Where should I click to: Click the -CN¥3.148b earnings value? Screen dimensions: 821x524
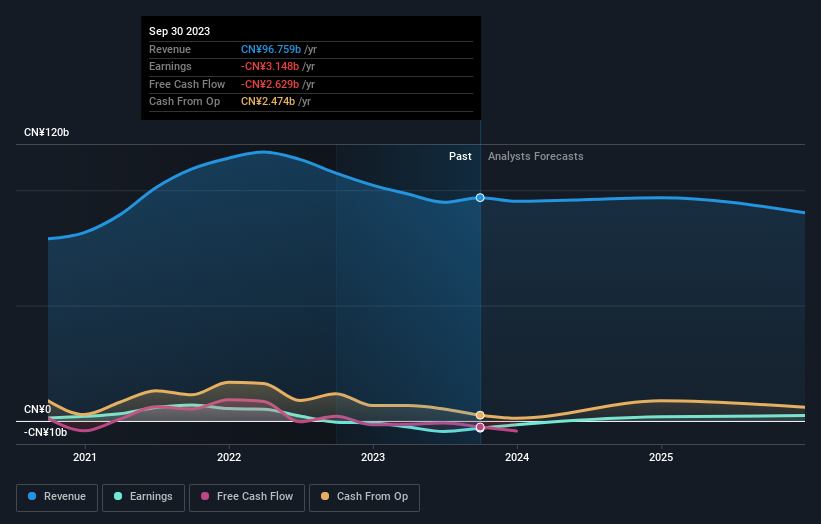270,66
